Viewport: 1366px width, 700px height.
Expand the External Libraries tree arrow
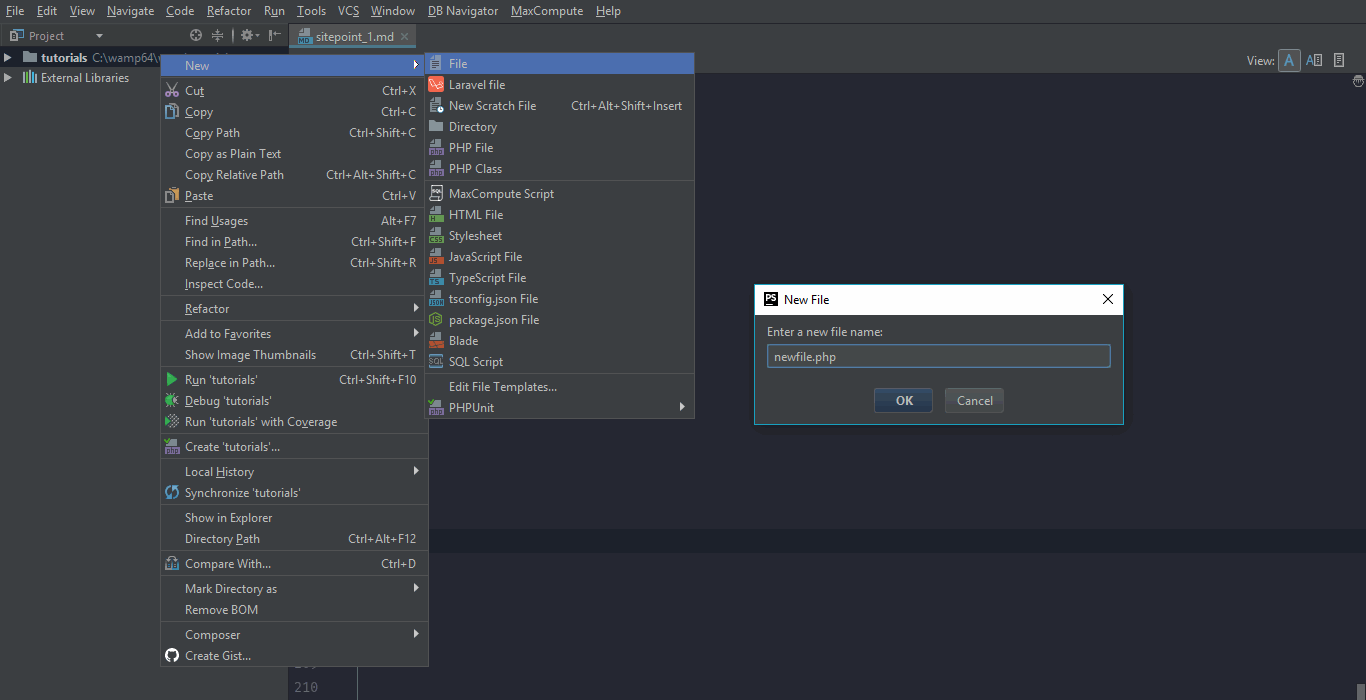[x=8, y=78]
